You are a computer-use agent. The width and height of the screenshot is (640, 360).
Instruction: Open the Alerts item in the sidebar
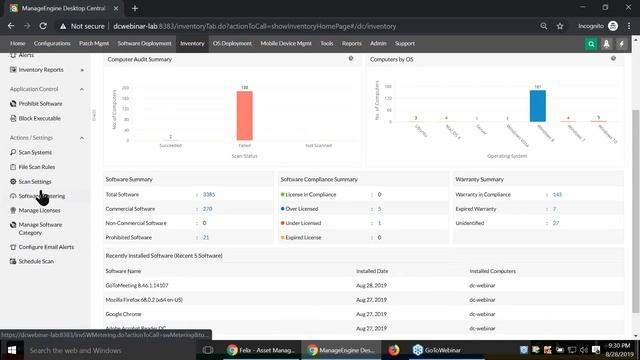(x=26, y=56)
